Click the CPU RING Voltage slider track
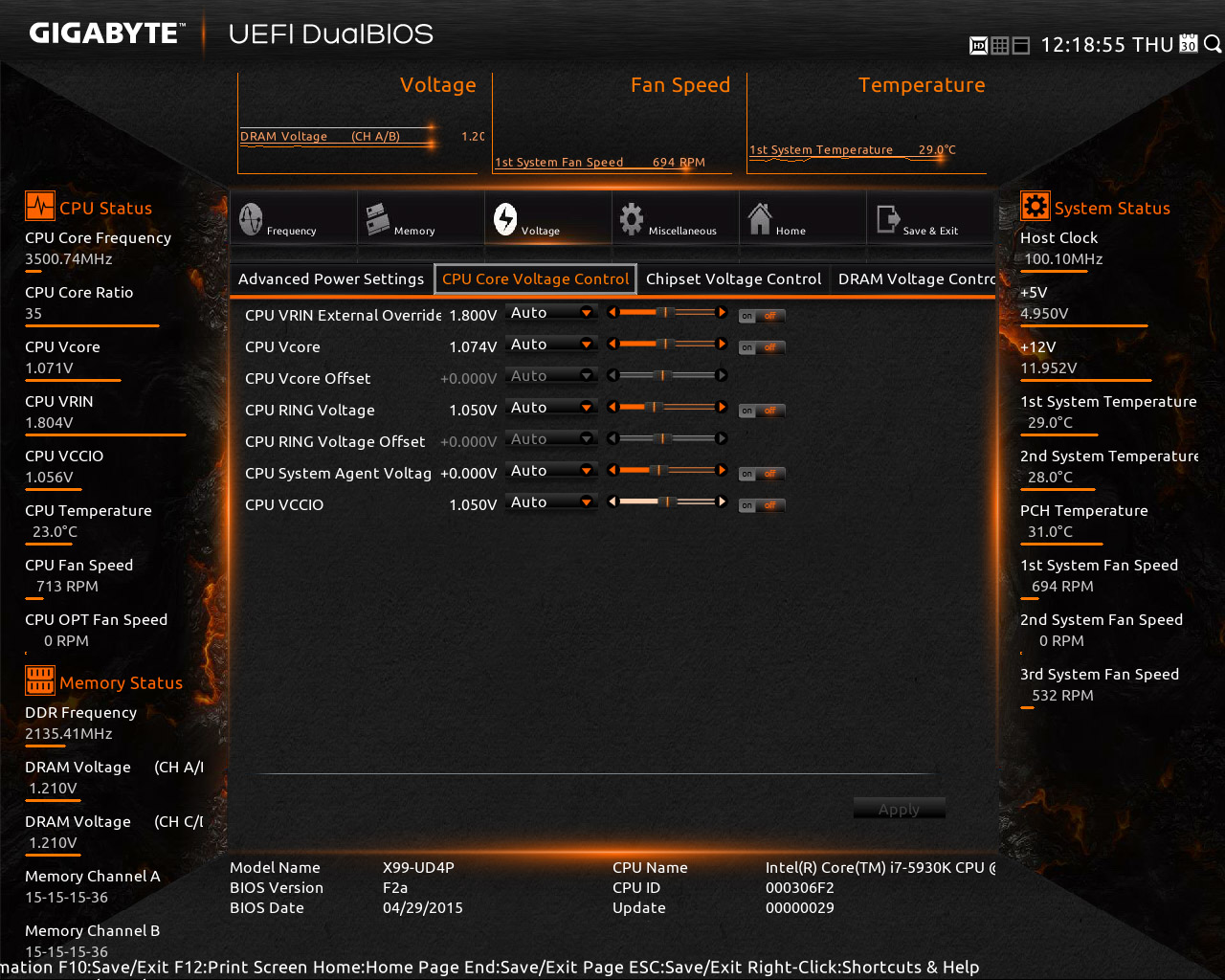The image size is (1225, 980). 668,407
